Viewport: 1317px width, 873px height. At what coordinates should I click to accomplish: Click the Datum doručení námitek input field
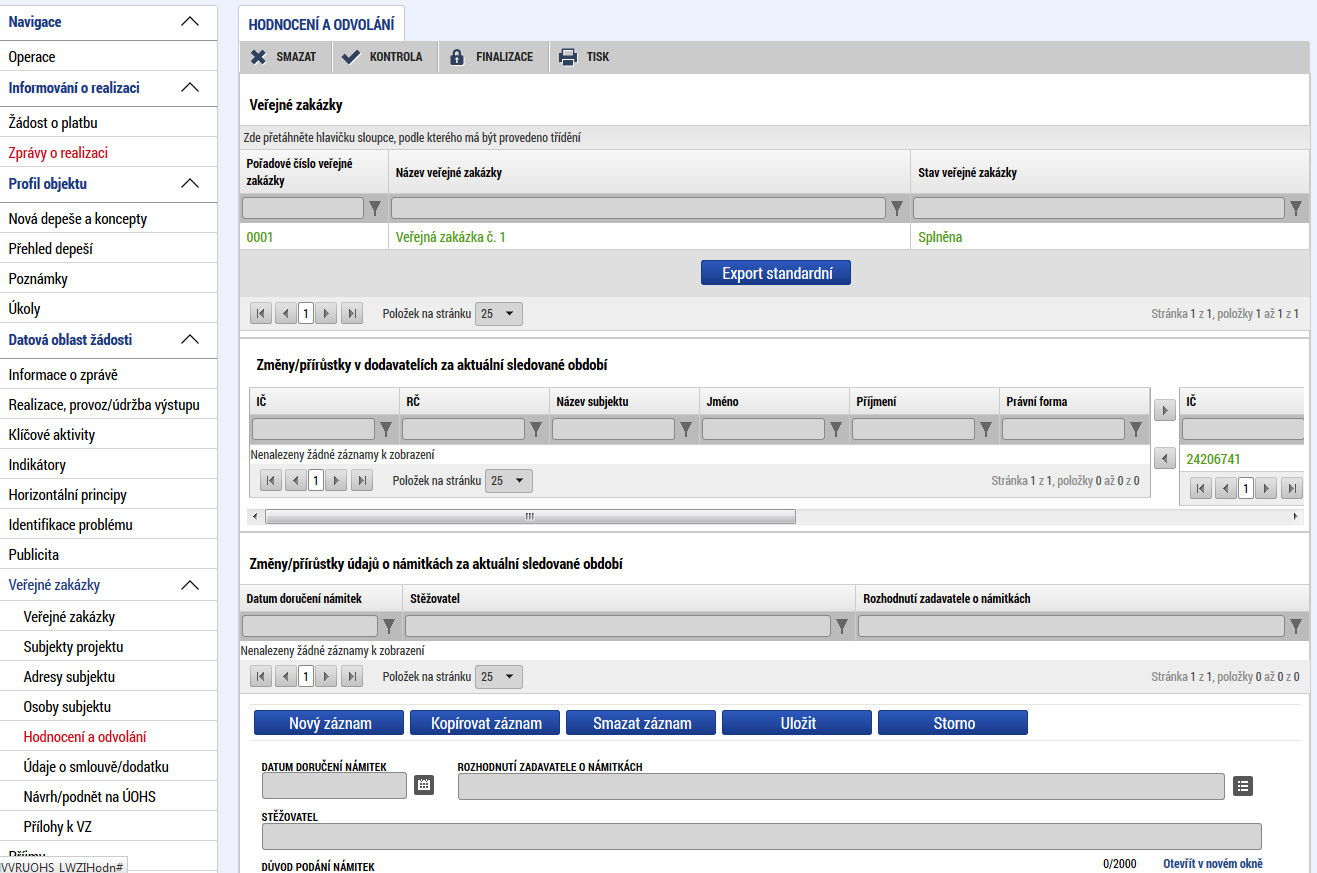[x=335, y=786]
